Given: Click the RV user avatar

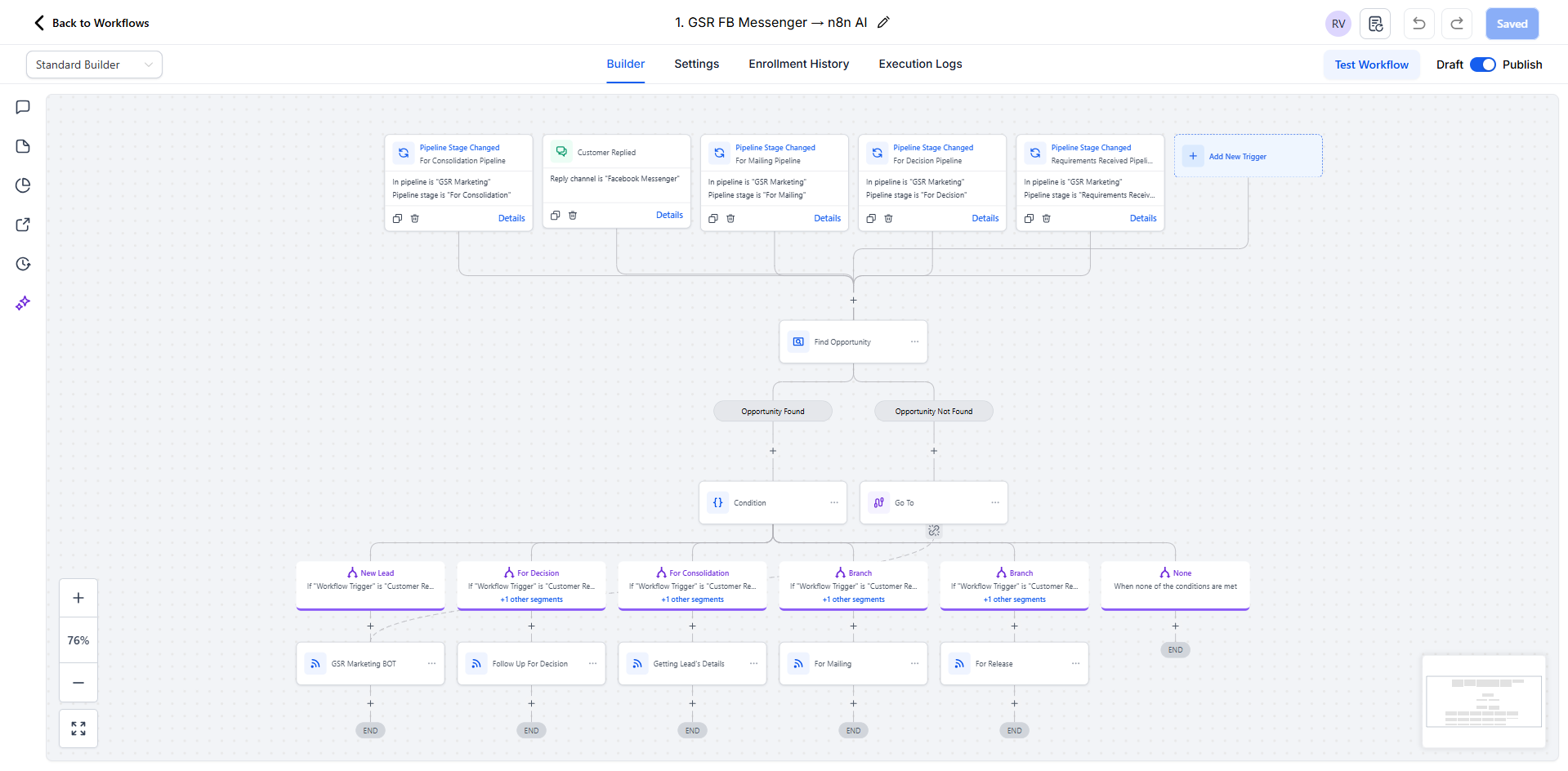Looking at the screenshot, I should pyautogui.click(x=1338, y=24).
